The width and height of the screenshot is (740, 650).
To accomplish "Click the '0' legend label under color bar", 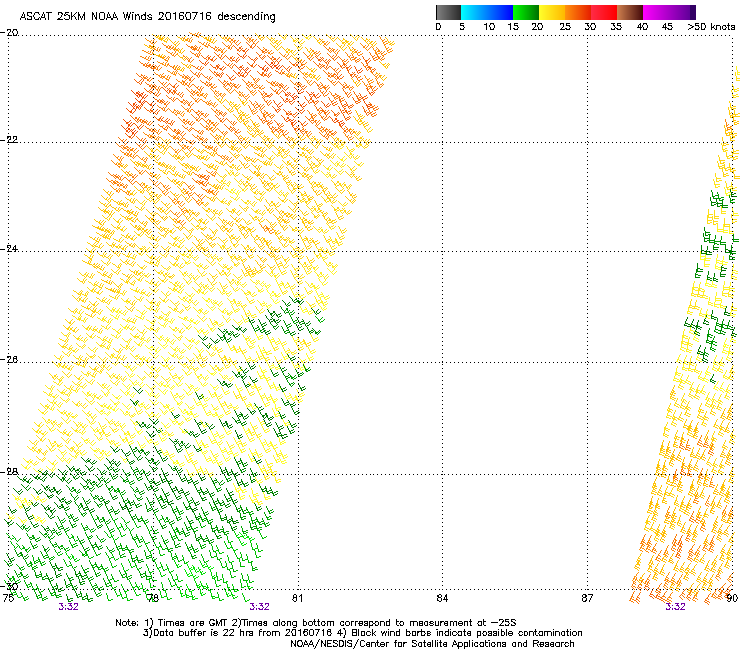I will [438, 27].
